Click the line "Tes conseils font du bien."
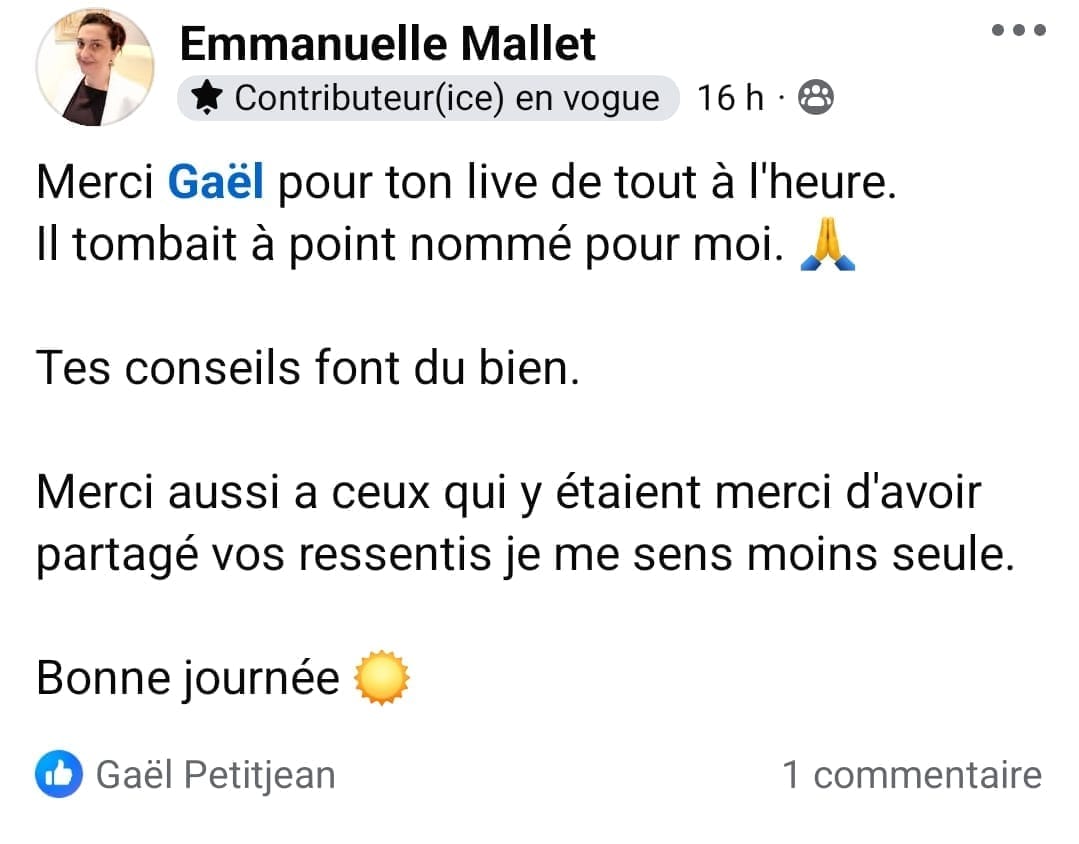This screenshot has height=844, width=1079. click(307, 370)
